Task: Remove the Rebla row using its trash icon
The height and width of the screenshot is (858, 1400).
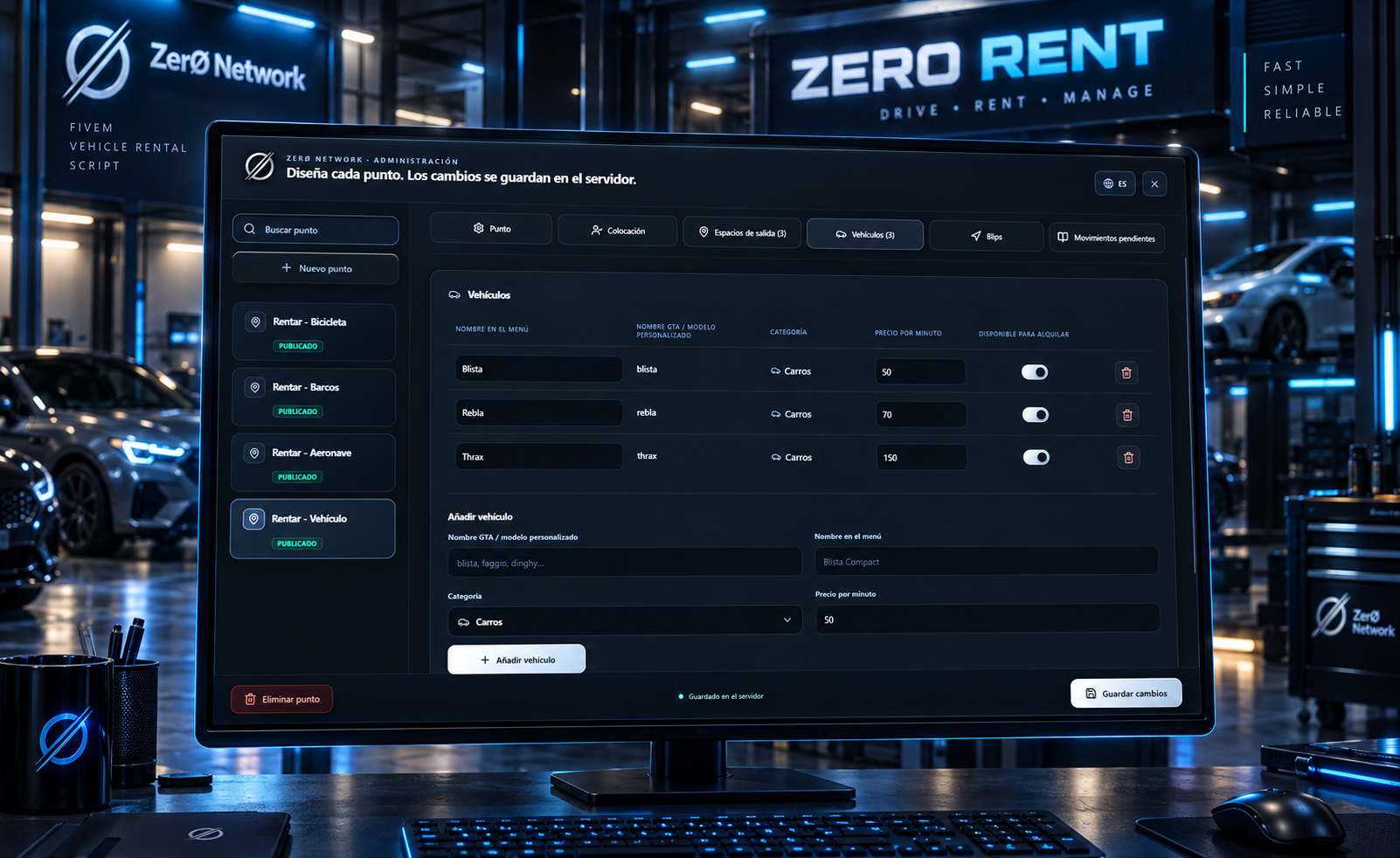Action: [x=1127, y=415]
